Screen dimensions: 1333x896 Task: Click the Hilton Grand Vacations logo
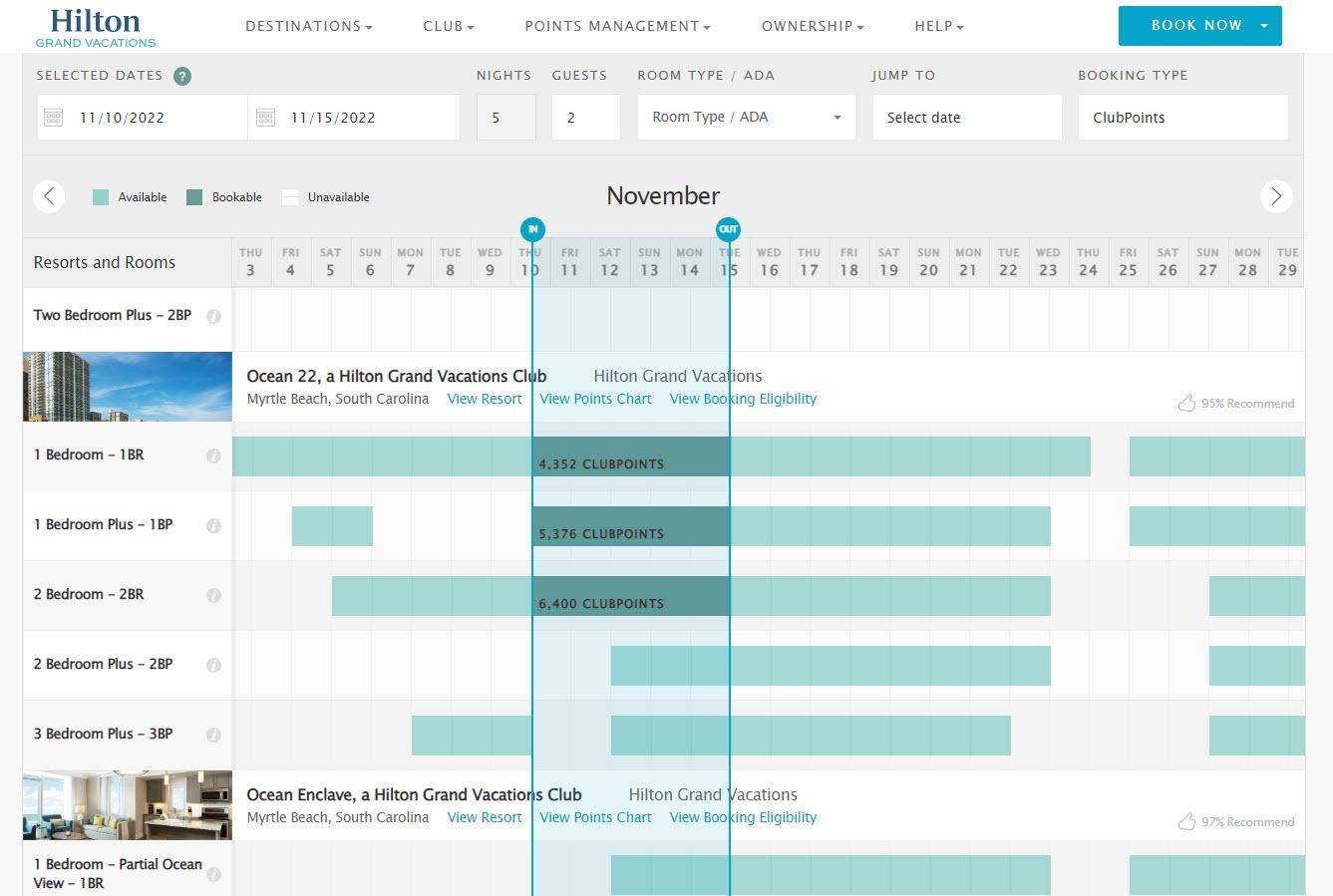point(96,27)
